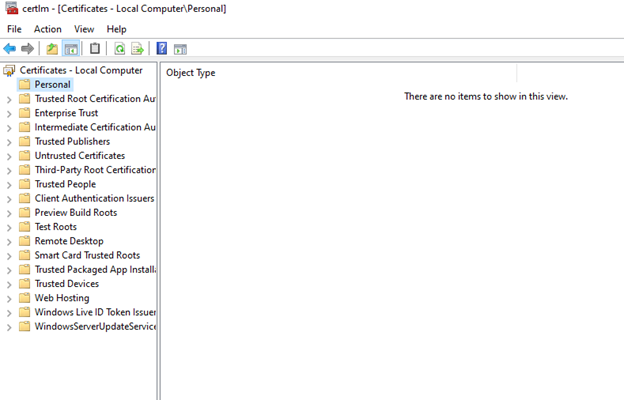Image resolution: width=624 pixels, height=400 pixels.
Task: Open the View menu
Action: click(84, 29)
